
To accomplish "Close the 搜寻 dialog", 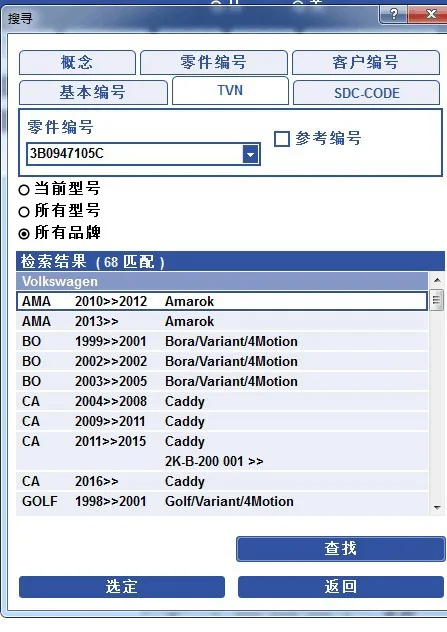I will tap(428, 15).
